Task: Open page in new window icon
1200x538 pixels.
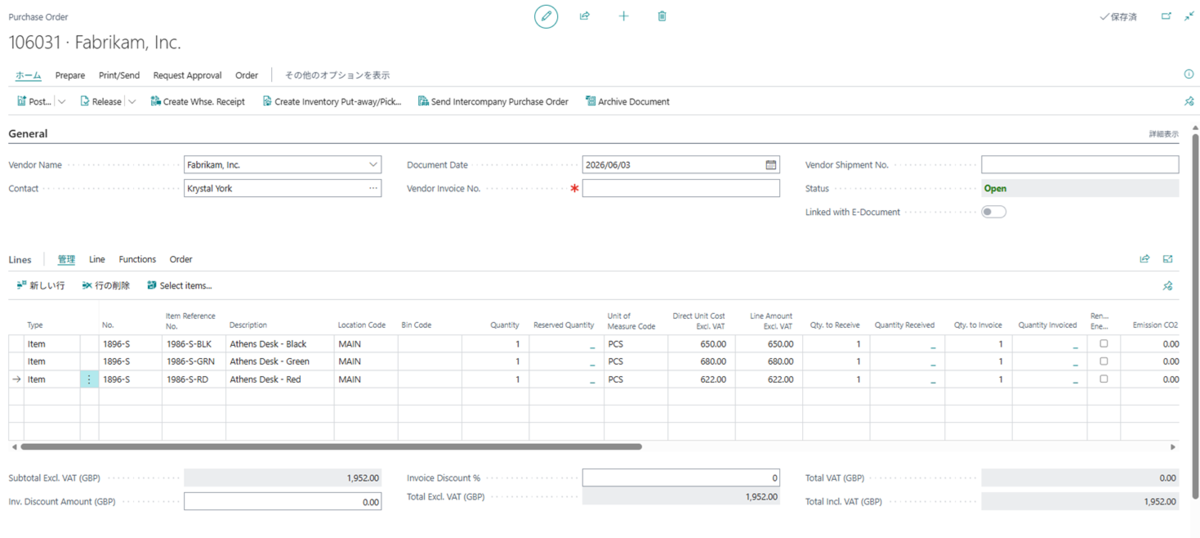Action: click(x=1166, y=16)
